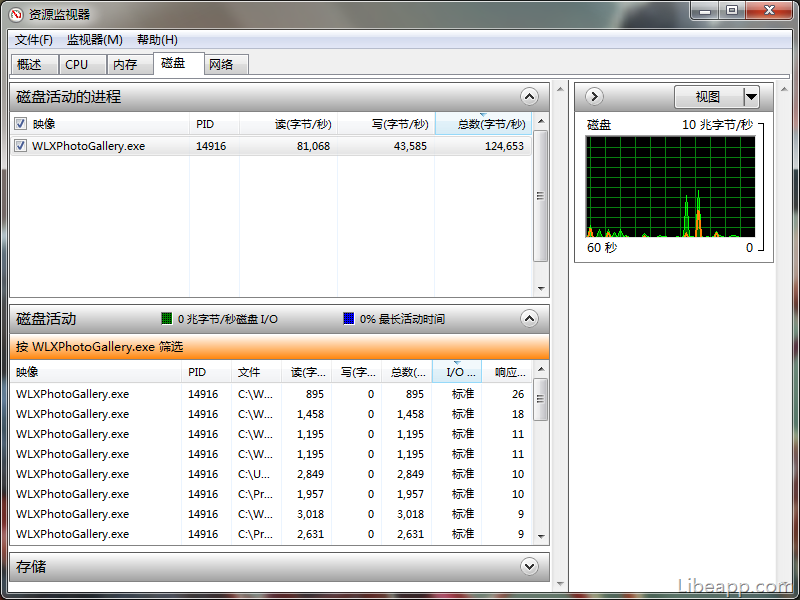Sort by 读(字节/秒) column header
Viewport: 800px width, 600px height.
288,124
